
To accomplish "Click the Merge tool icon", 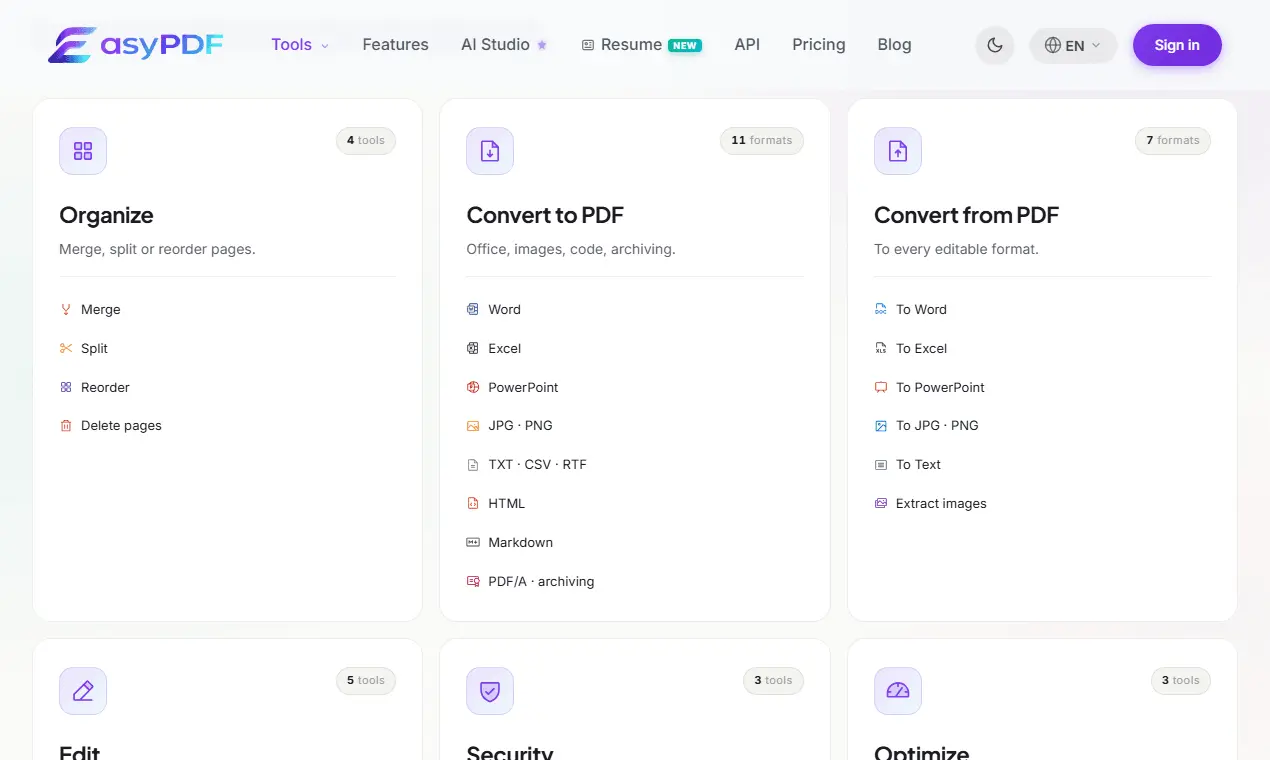I will 66,310.
